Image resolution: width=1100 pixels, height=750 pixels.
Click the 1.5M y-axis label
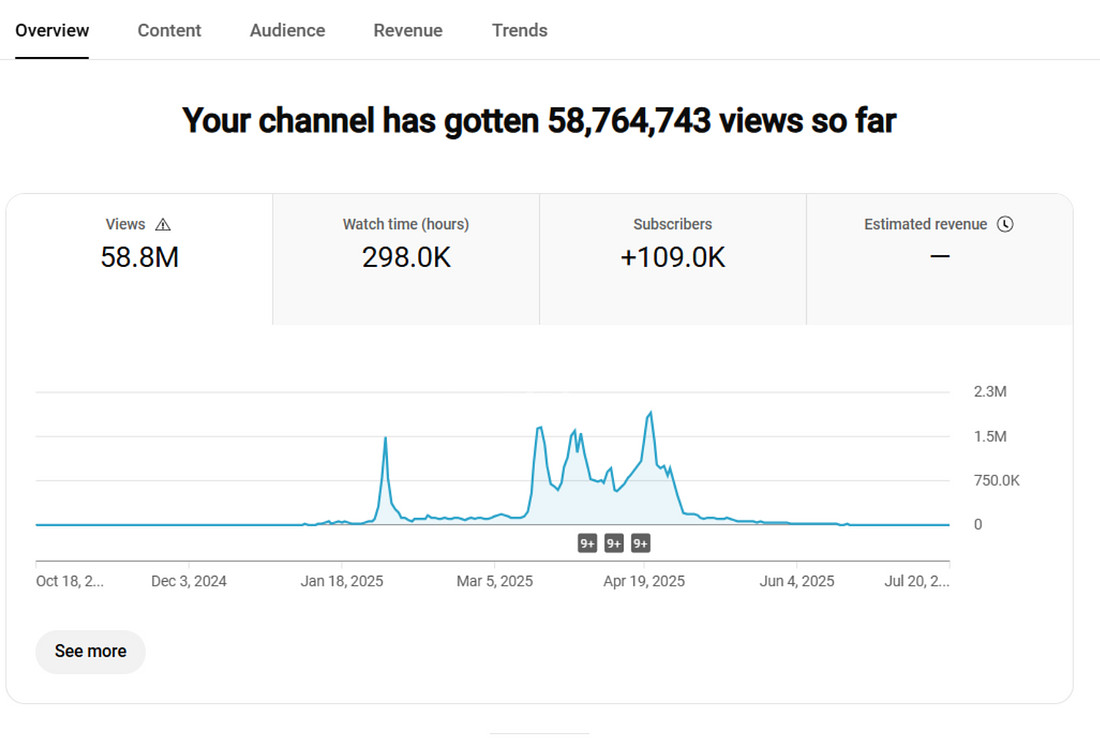[990, 436]
